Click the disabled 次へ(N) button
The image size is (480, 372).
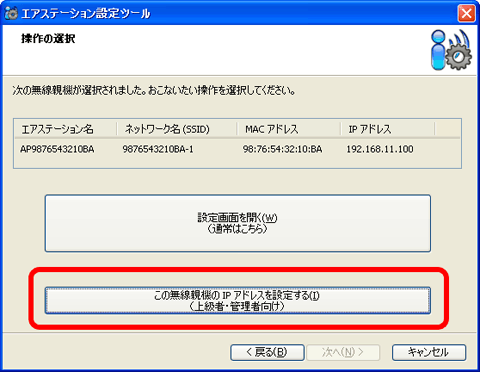click(343, 352)
